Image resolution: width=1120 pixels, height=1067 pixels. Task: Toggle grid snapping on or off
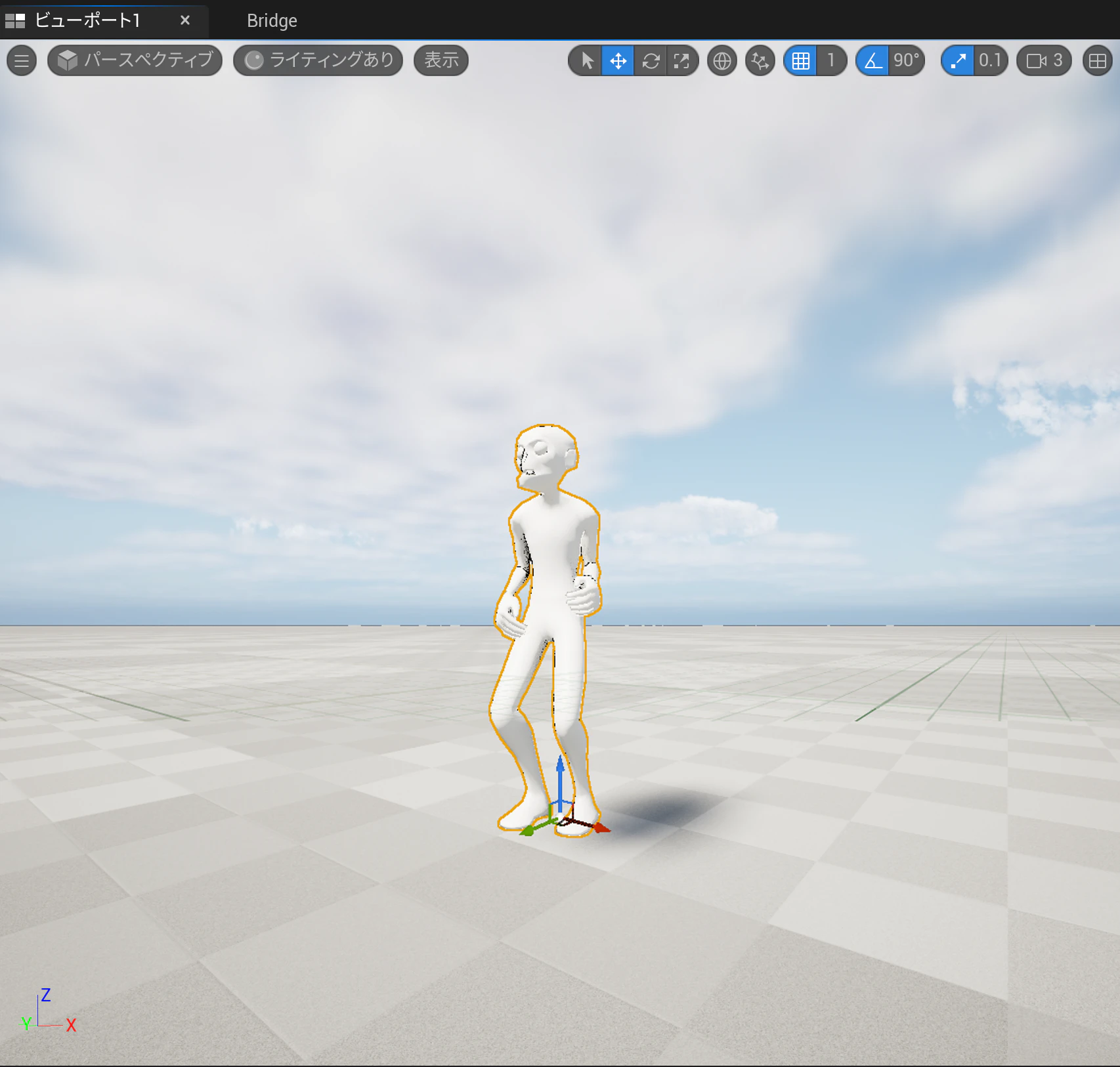coord(800,61)
